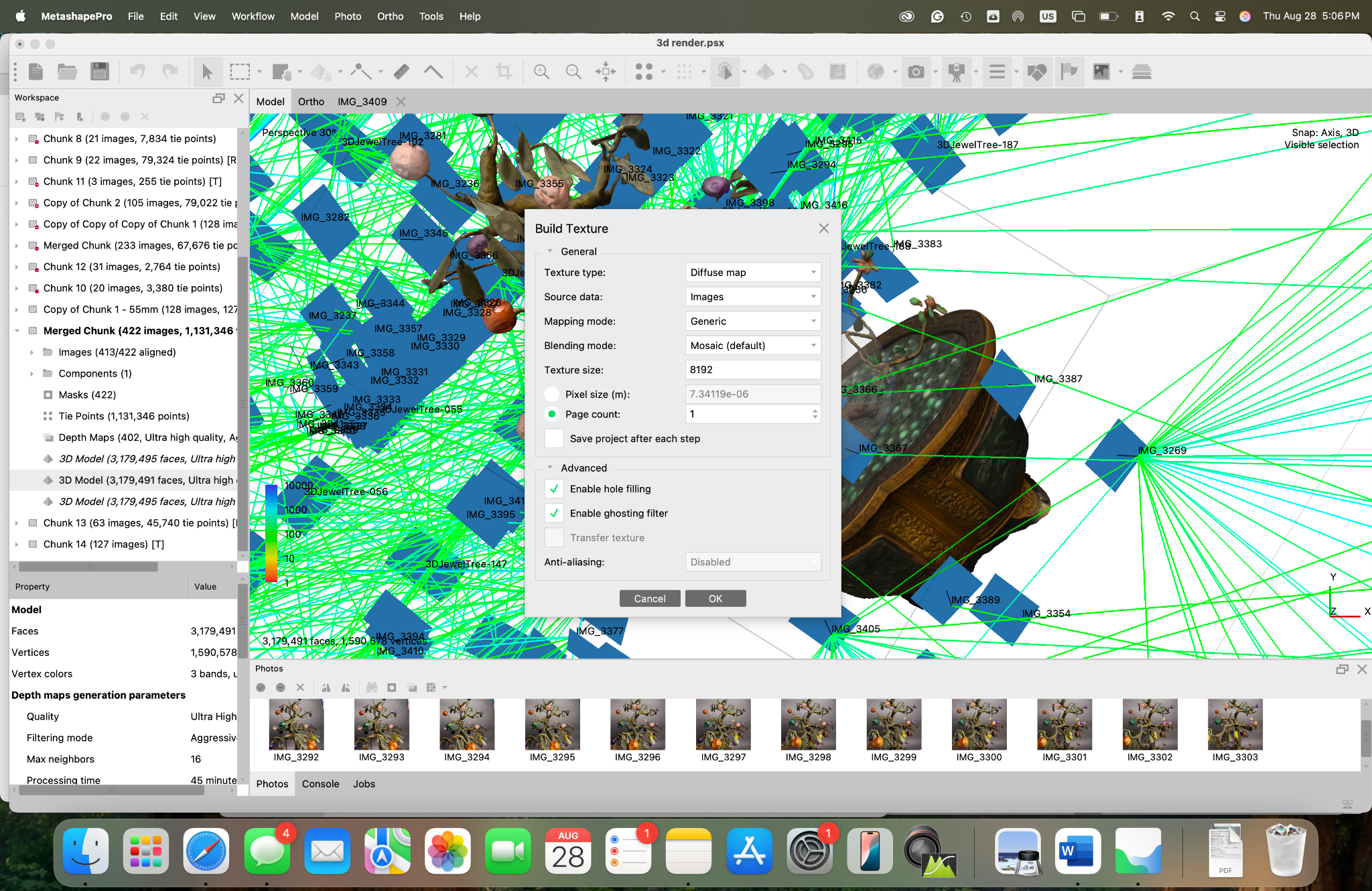Switch to the Console tab
Image resolution: width=1372 pixels, height=891 pixels.
320,784
